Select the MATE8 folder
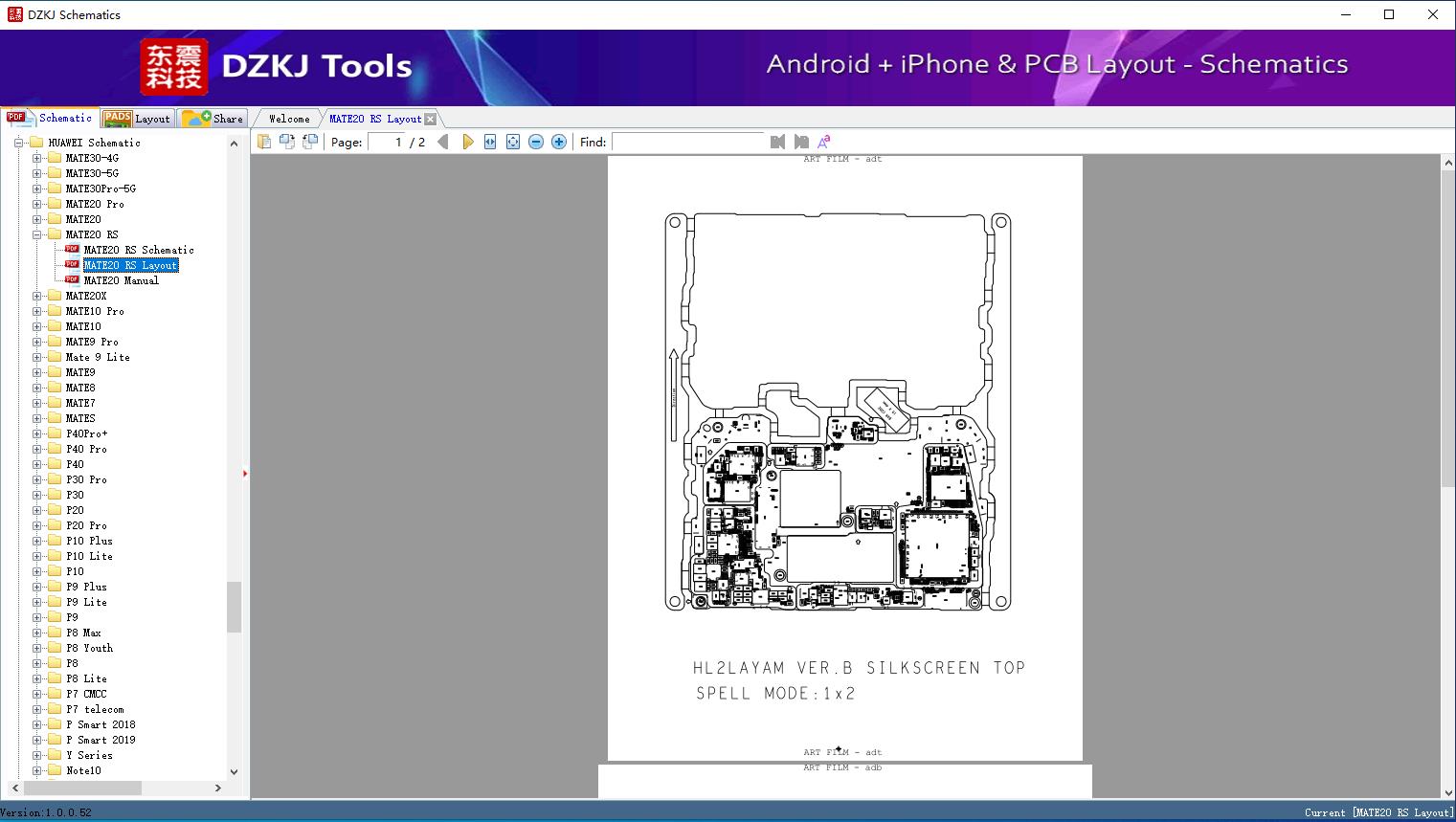The width and height of the screenshot is (1456, 822). (x=80, y=388)
